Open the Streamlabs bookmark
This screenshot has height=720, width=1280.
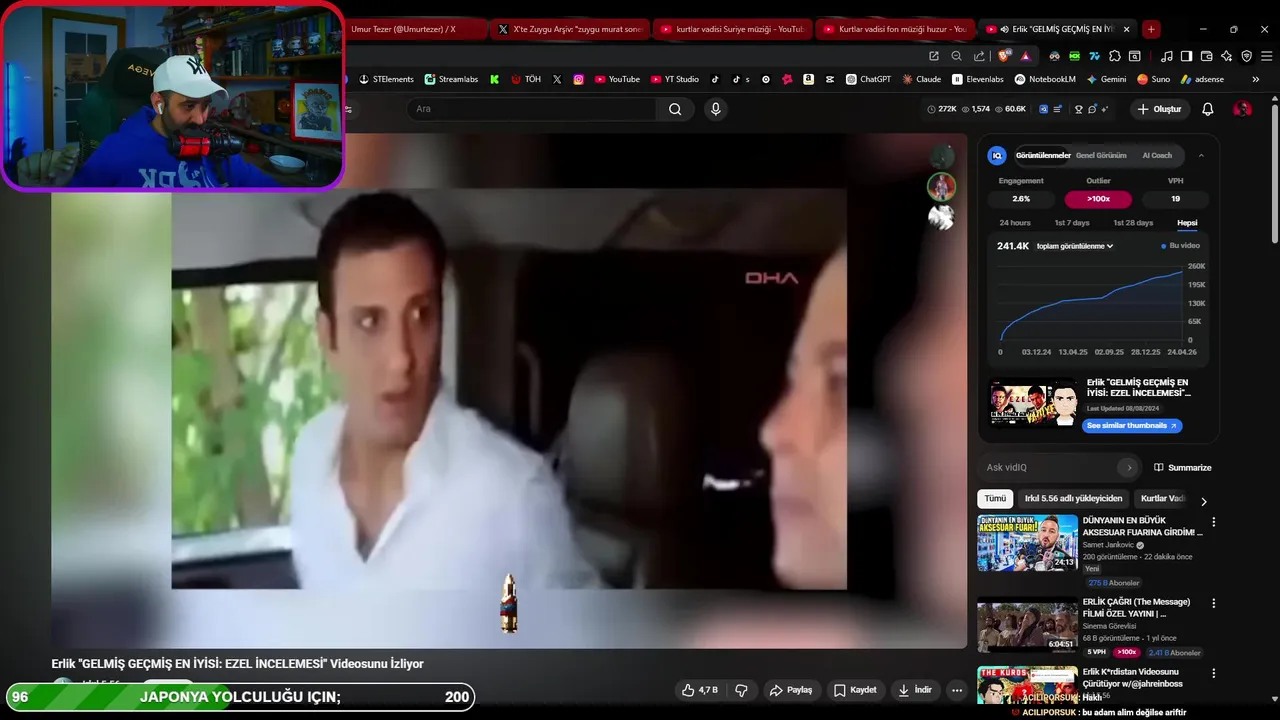tap(451, 79)
